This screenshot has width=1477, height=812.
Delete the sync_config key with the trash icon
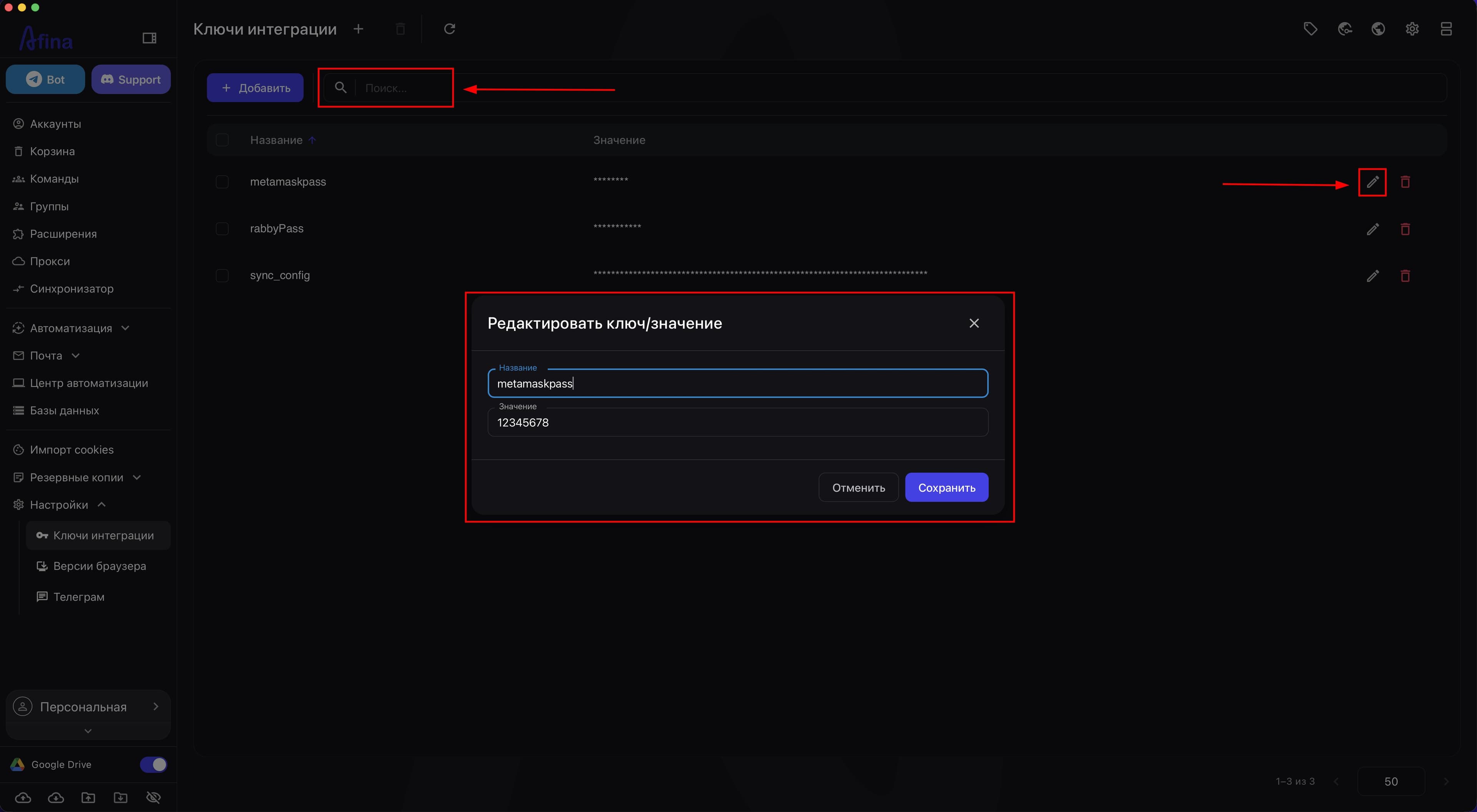click(1405, 276)
